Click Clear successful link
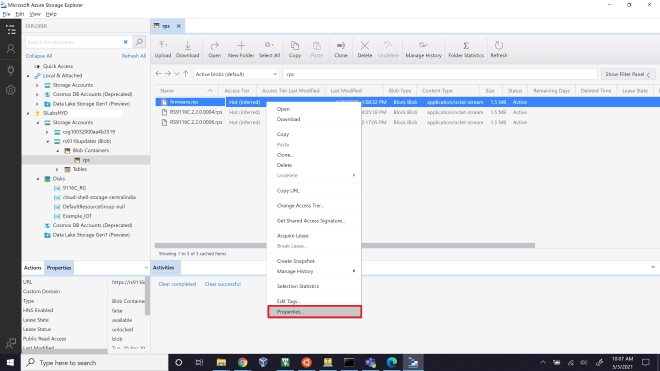 pyautogui.click(x=223, y=284)
